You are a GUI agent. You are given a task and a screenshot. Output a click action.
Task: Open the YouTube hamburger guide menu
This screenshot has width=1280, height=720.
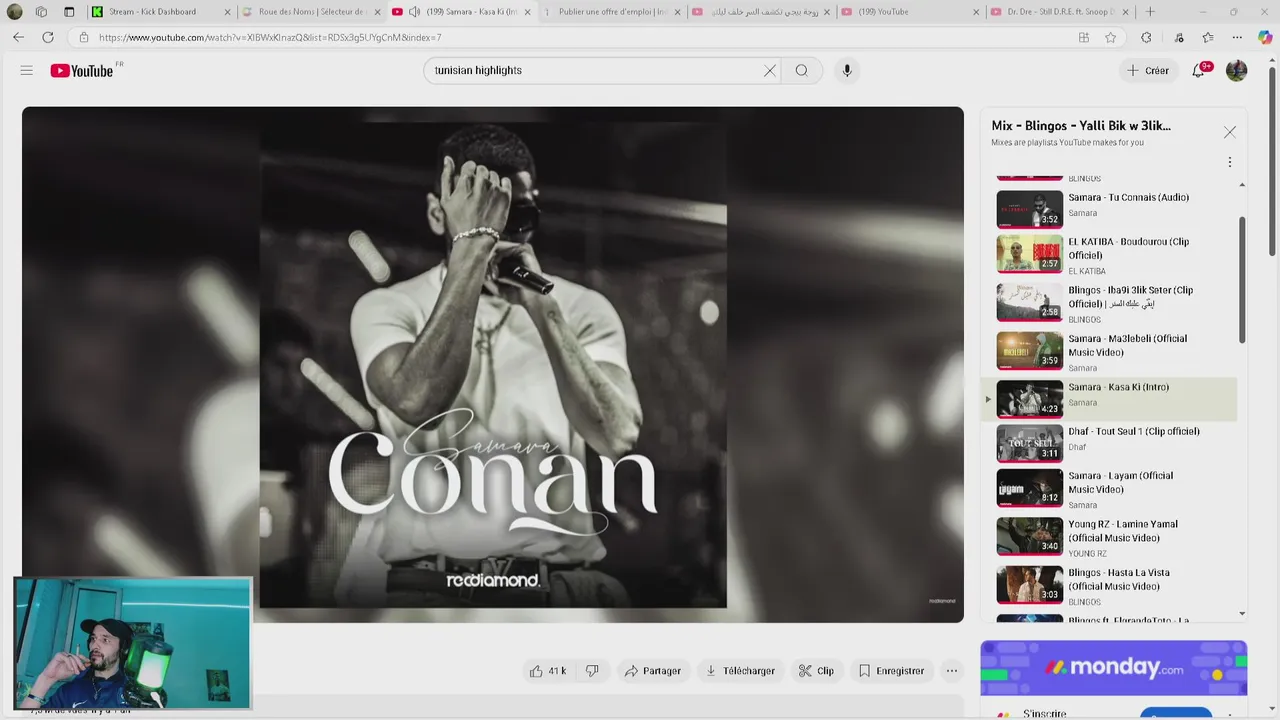[x=27, y=70]
